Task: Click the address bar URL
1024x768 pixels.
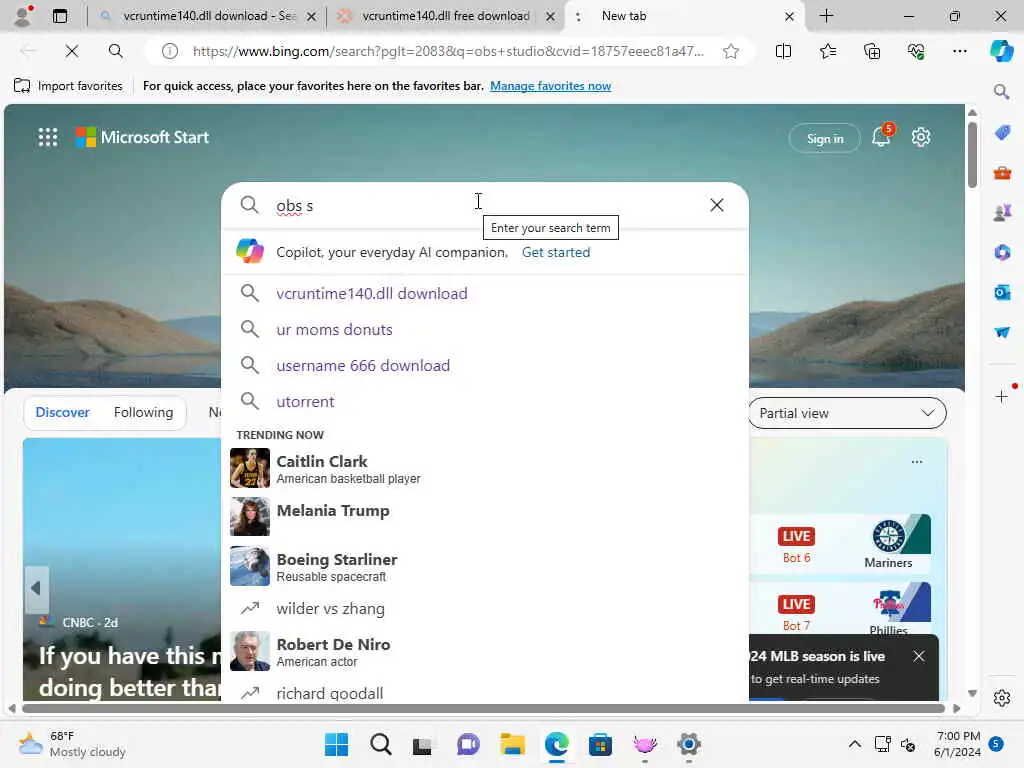Action: tap(448, 51)
